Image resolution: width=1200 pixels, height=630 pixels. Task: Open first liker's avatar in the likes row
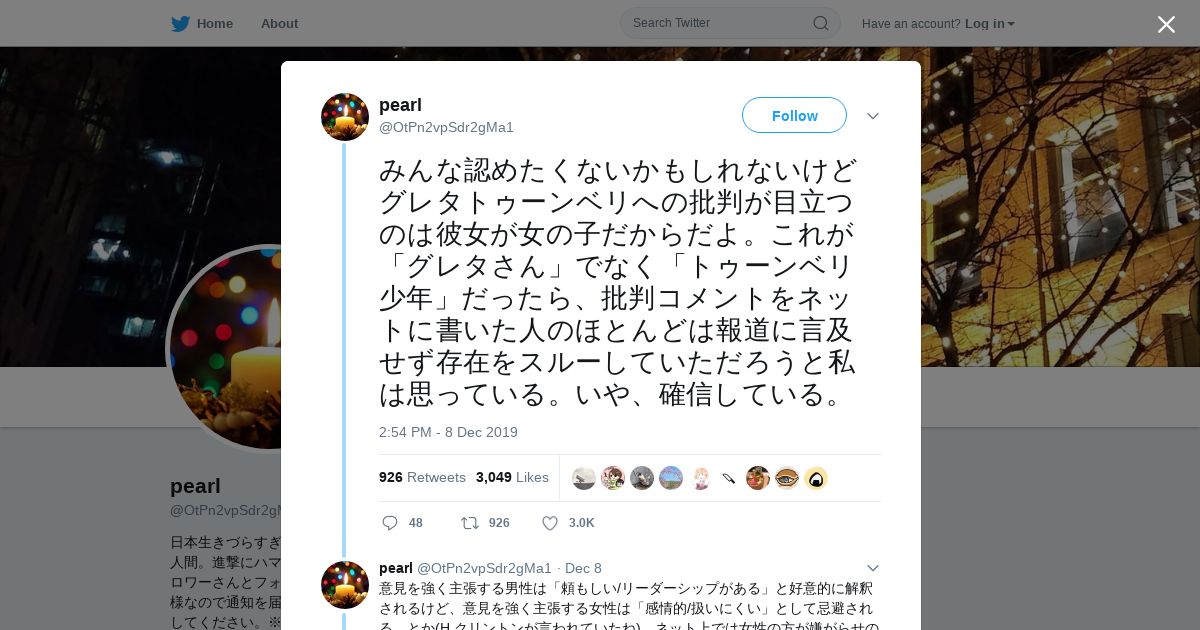(584, 478)
